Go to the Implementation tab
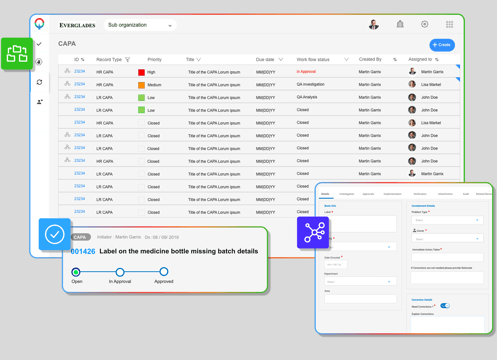 tap(392, 194)
